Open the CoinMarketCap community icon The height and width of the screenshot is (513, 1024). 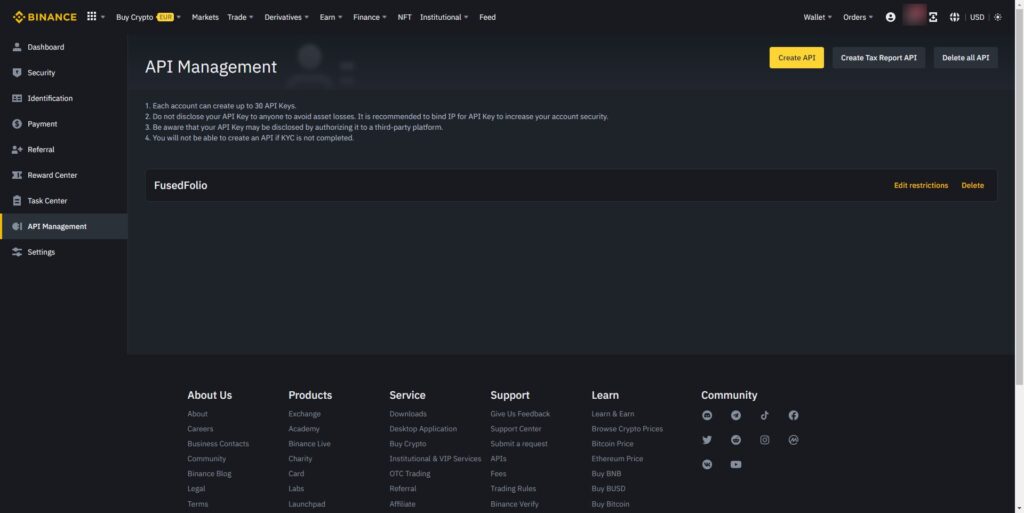[793, 440]
